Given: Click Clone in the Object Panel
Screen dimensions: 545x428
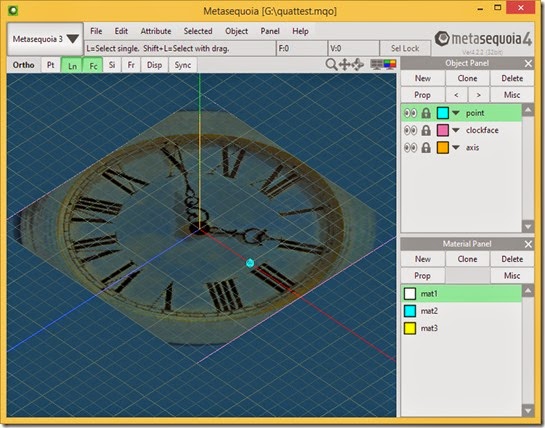Looking at the screenshot, I should pos(467,78).
